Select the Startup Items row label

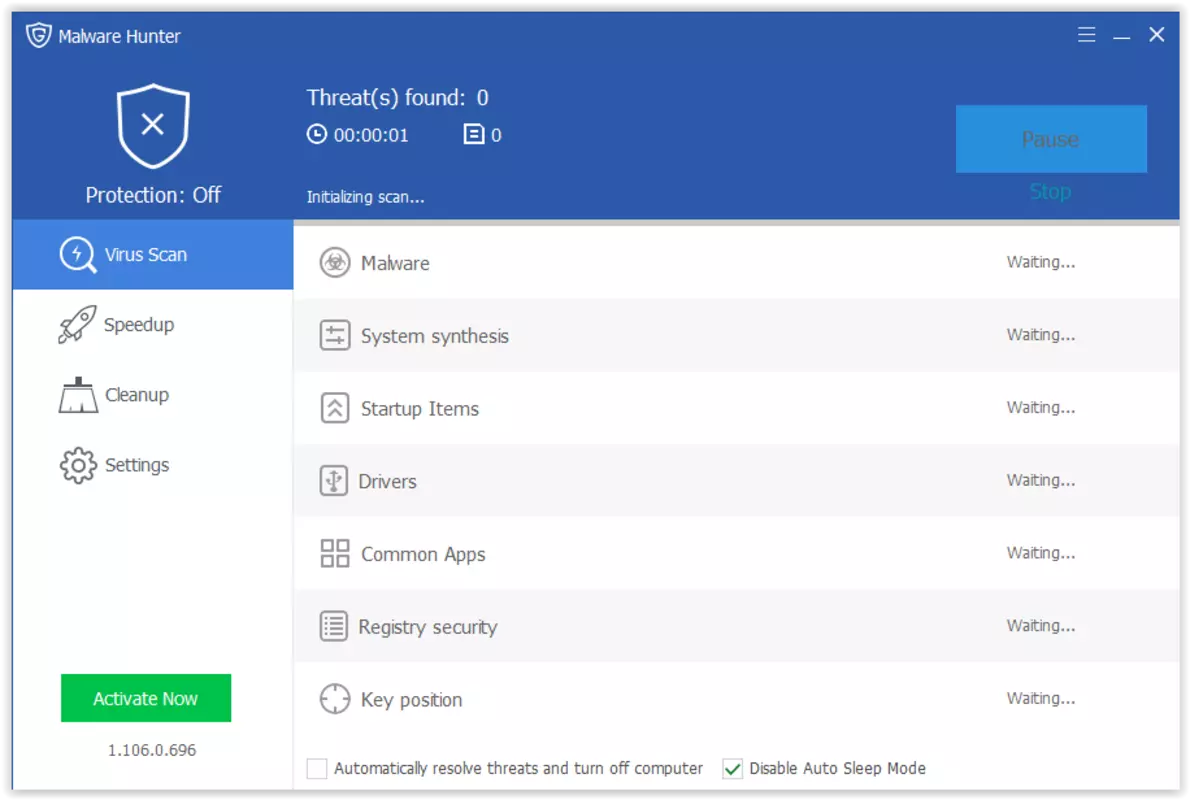pos(420,409)
